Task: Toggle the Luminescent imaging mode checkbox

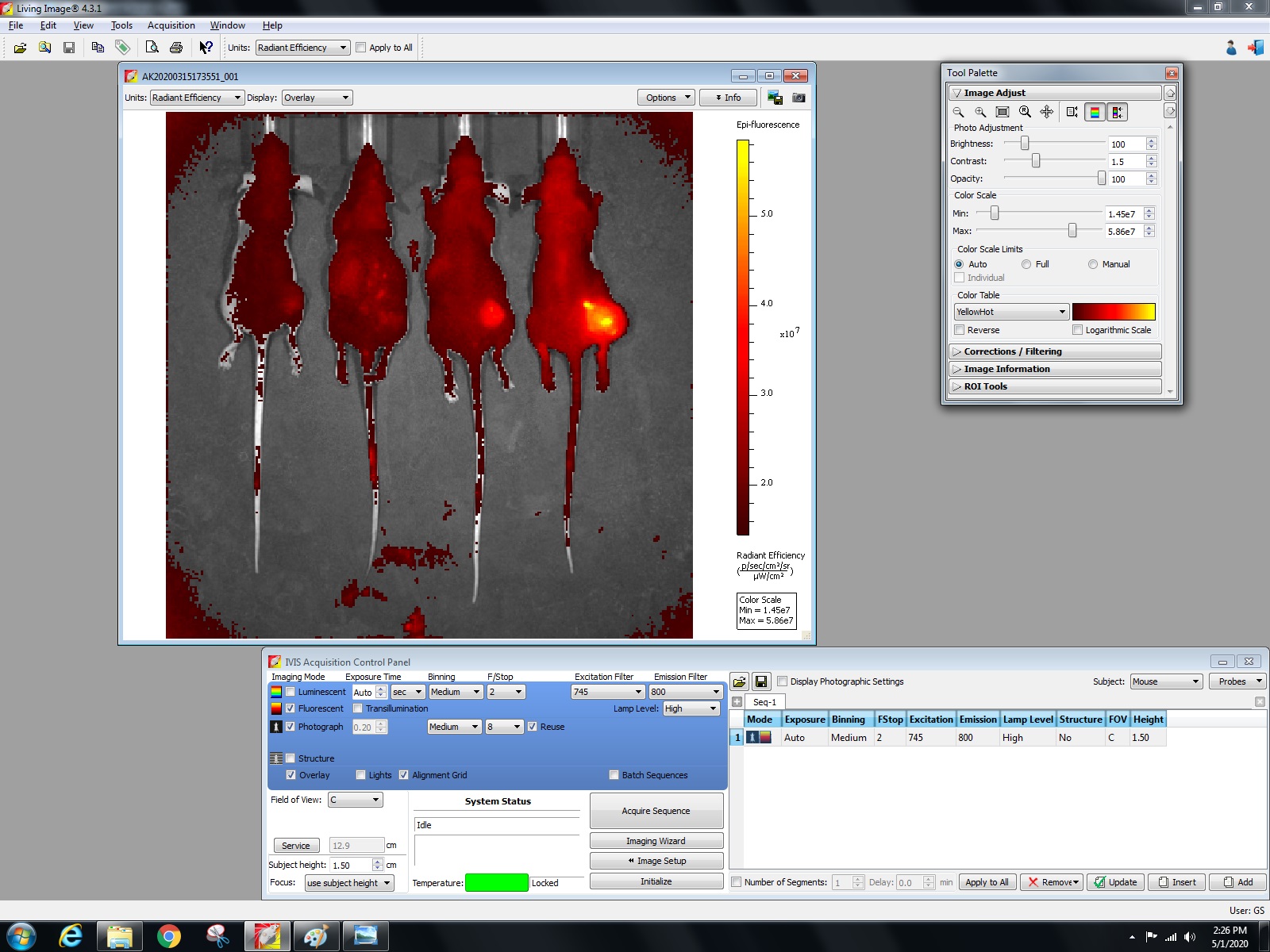Action: [291, 692]
